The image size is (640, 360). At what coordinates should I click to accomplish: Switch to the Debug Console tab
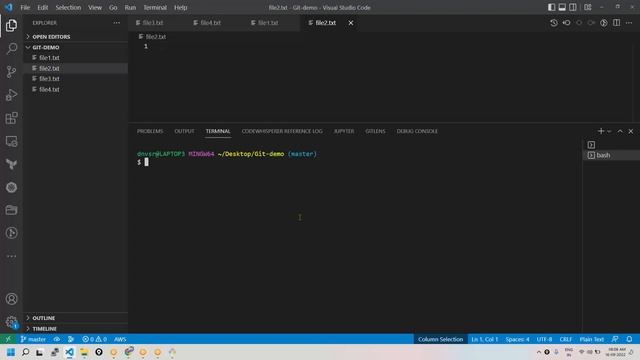coord(417,131)
